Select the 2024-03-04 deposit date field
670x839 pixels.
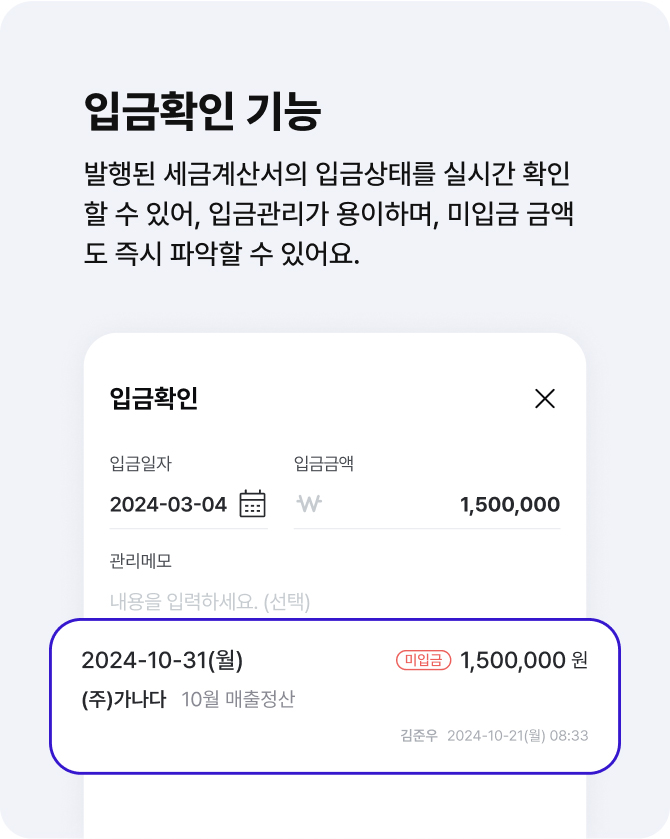click(188, 504)
